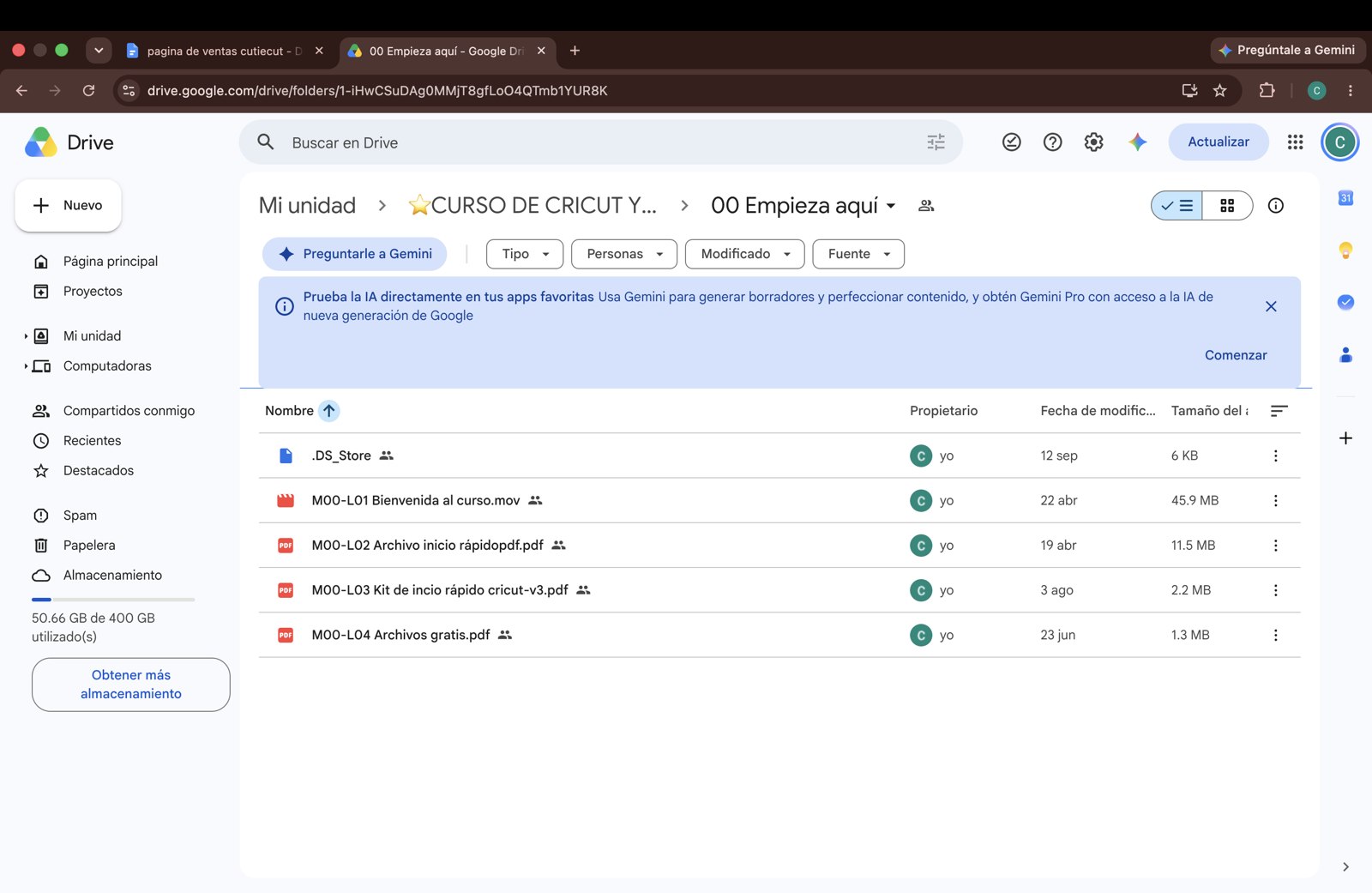Screen dimensions: 1372x893
Task: View folder details info icon
Action: pos(1276,206)
